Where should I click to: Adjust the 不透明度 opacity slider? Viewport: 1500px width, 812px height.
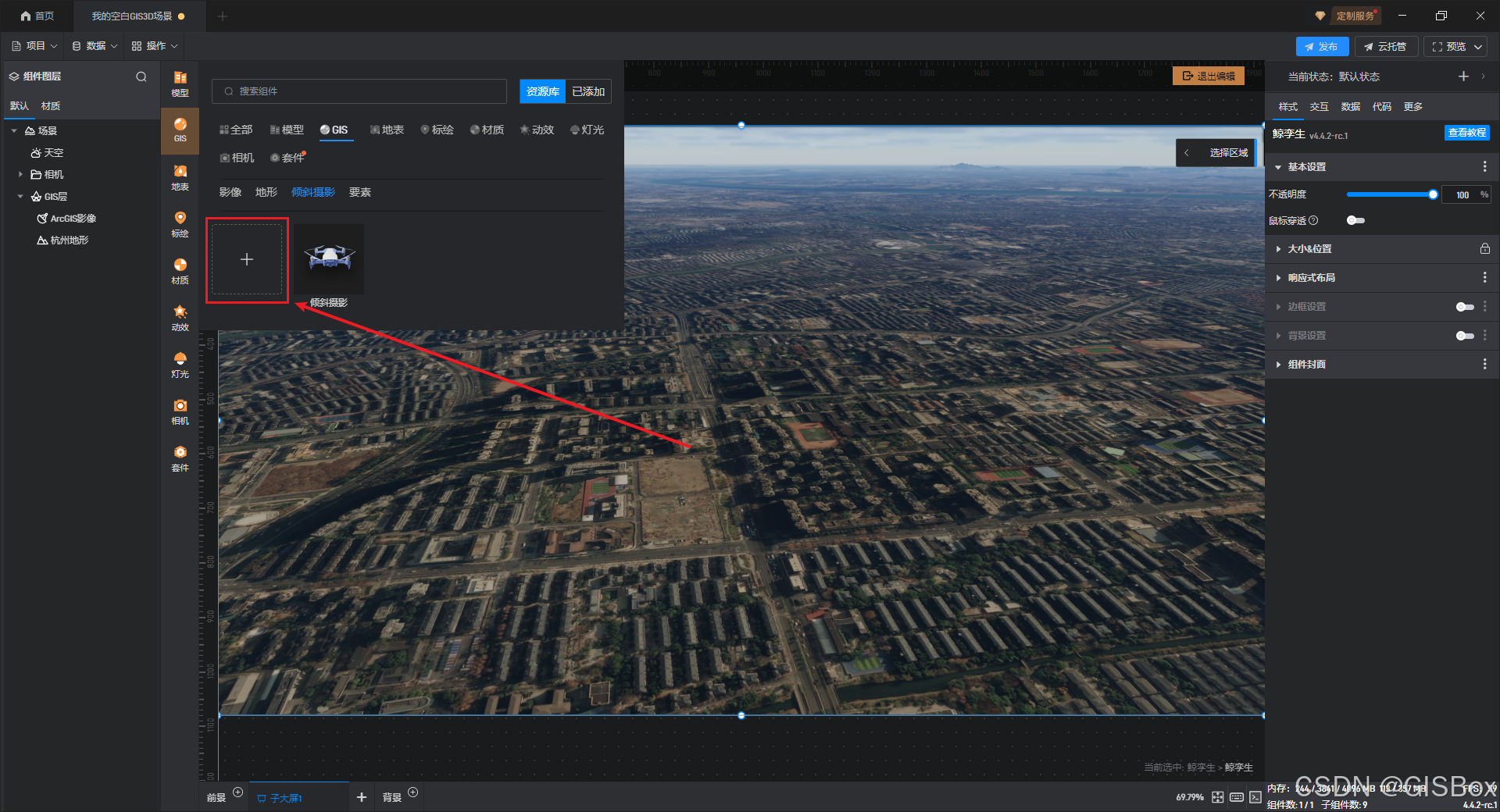pyautogui.click(x=1391, y=194)
